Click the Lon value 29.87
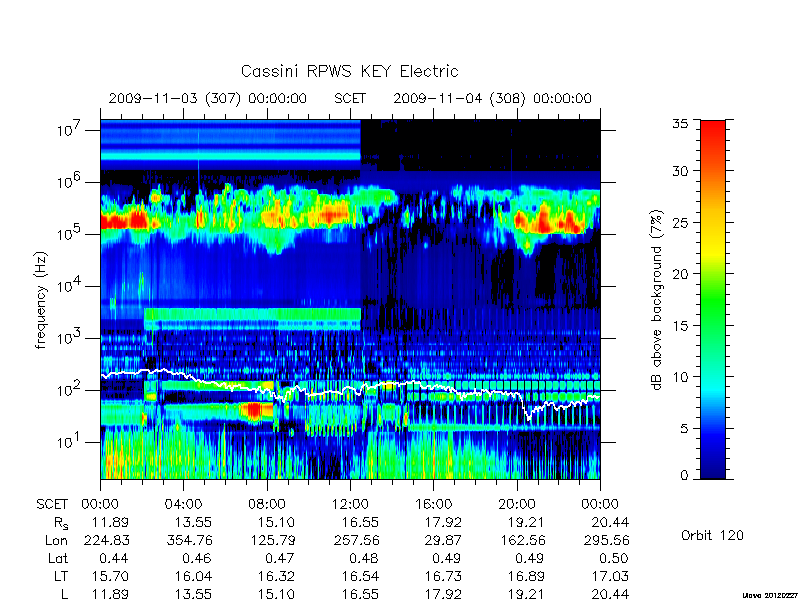This screenshot has height=600, width=800. coord(443,540)
